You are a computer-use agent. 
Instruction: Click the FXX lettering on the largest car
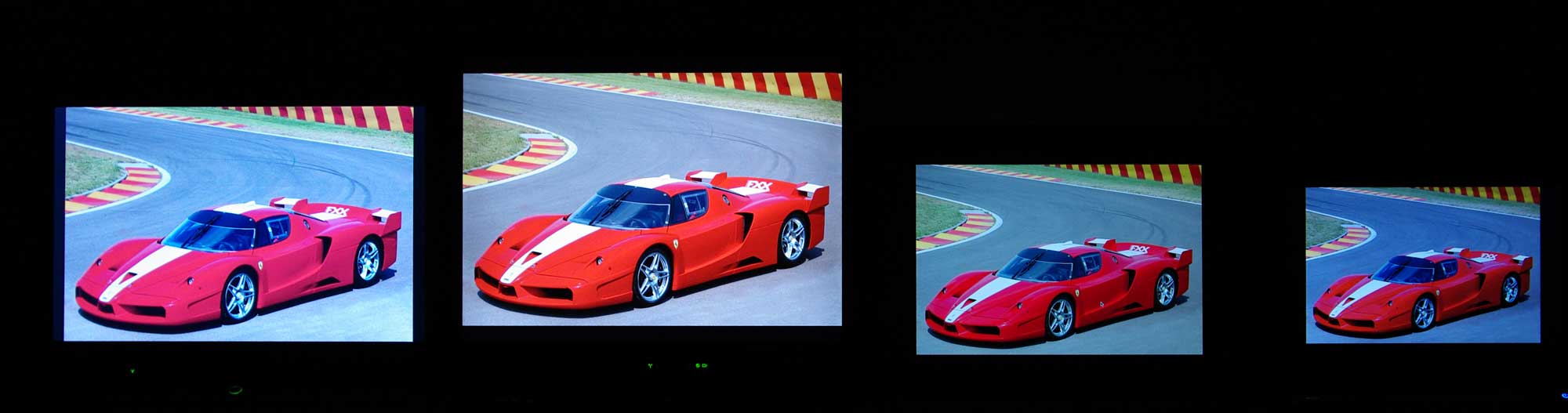click(759, 187)
